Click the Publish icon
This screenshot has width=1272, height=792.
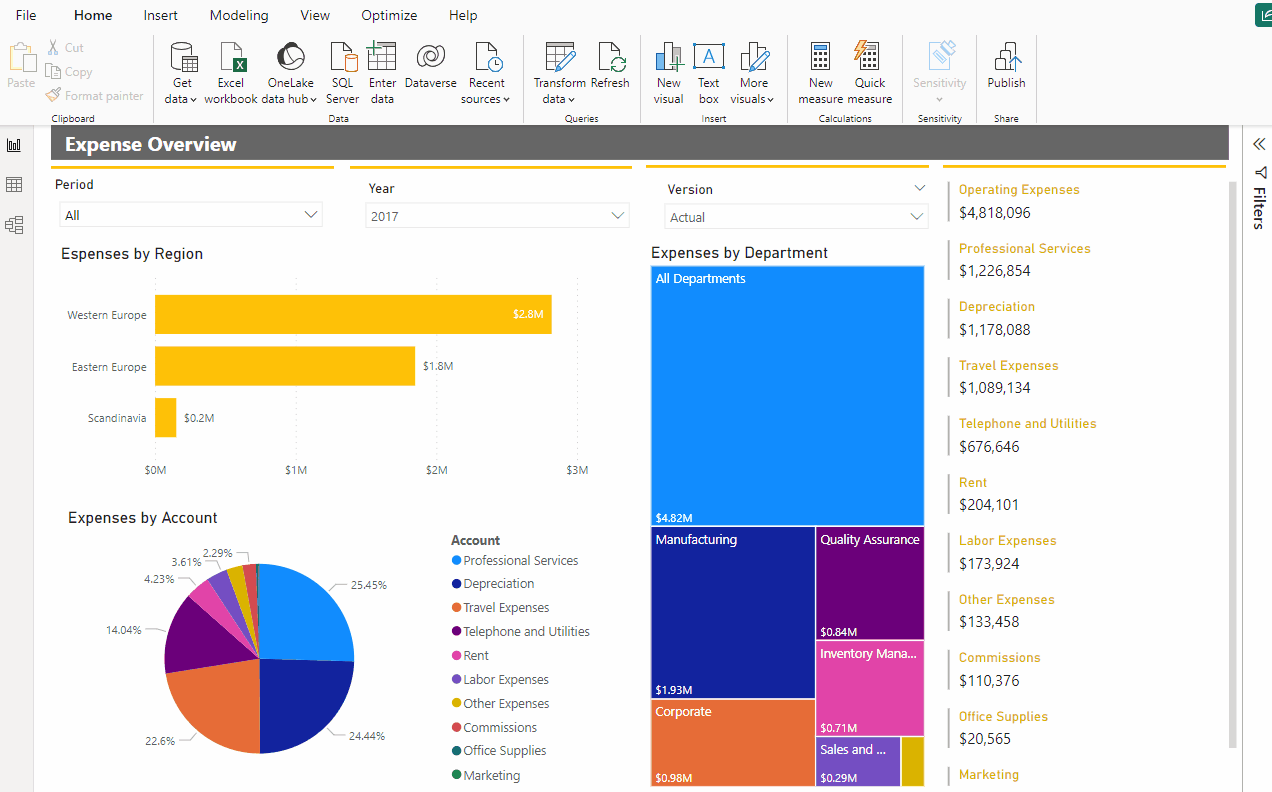click(1006, 59)
